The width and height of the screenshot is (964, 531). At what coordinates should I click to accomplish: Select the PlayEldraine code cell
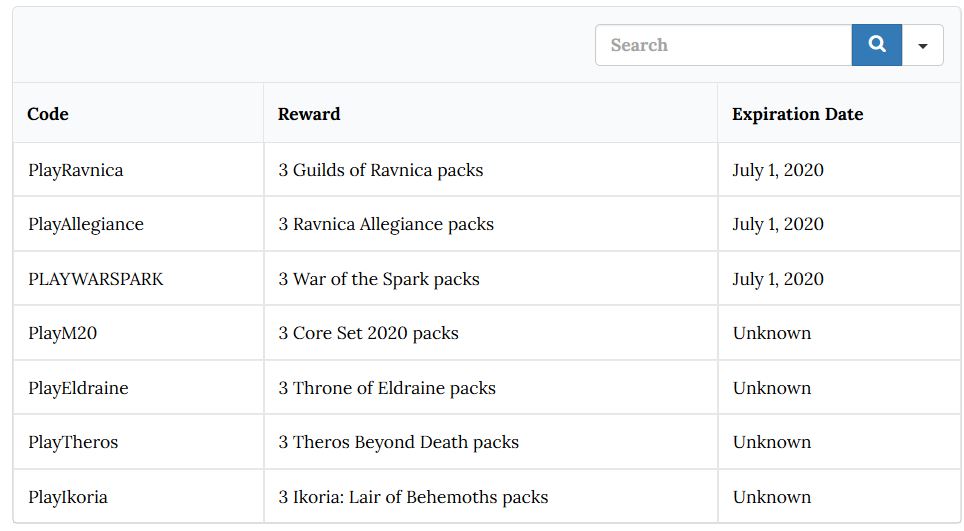[x=78, y=388]
